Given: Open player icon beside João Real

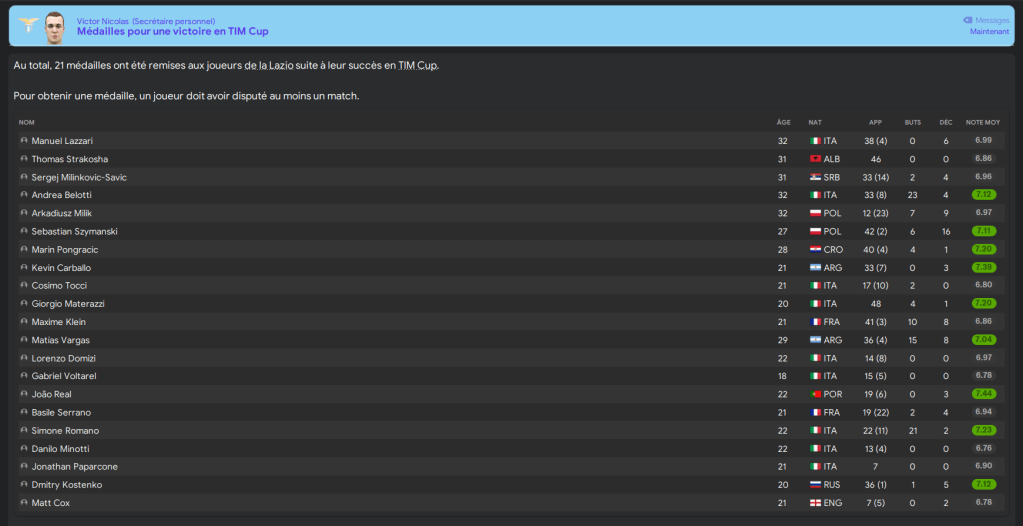Looking at the screenshot, I should tap(24, 394).
